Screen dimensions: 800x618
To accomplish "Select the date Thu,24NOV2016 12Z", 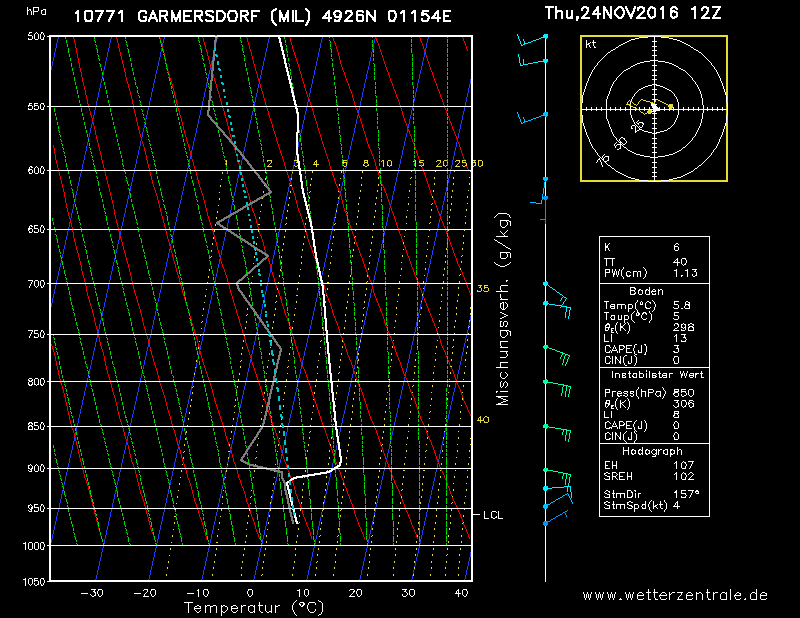I will click(633, 14).
